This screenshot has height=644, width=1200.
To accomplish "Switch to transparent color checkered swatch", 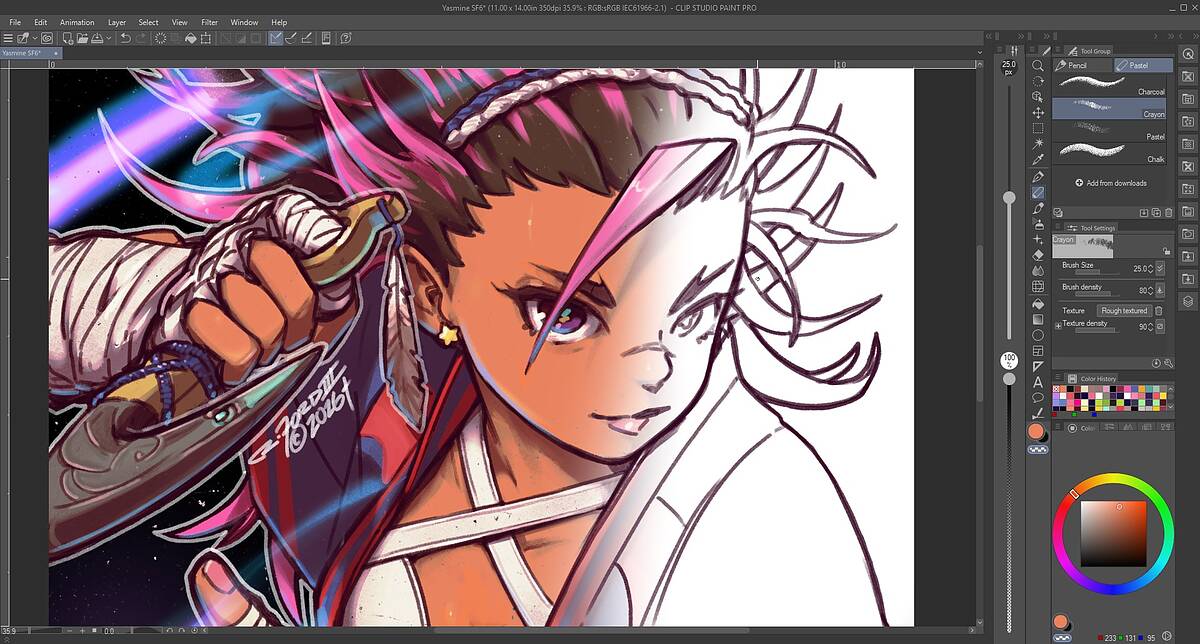I will (x=1038, y=449).
